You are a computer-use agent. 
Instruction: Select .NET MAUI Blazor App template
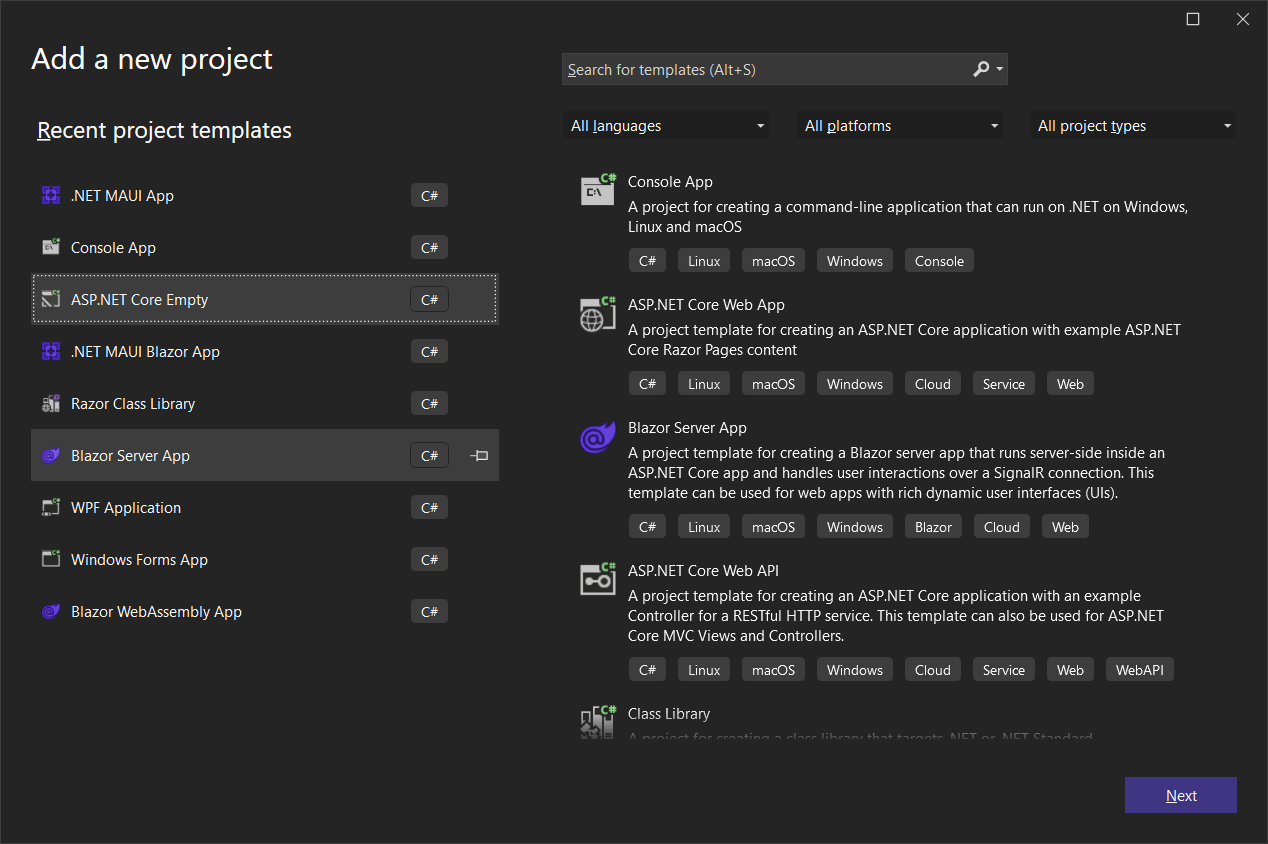(x=265, y=352)
